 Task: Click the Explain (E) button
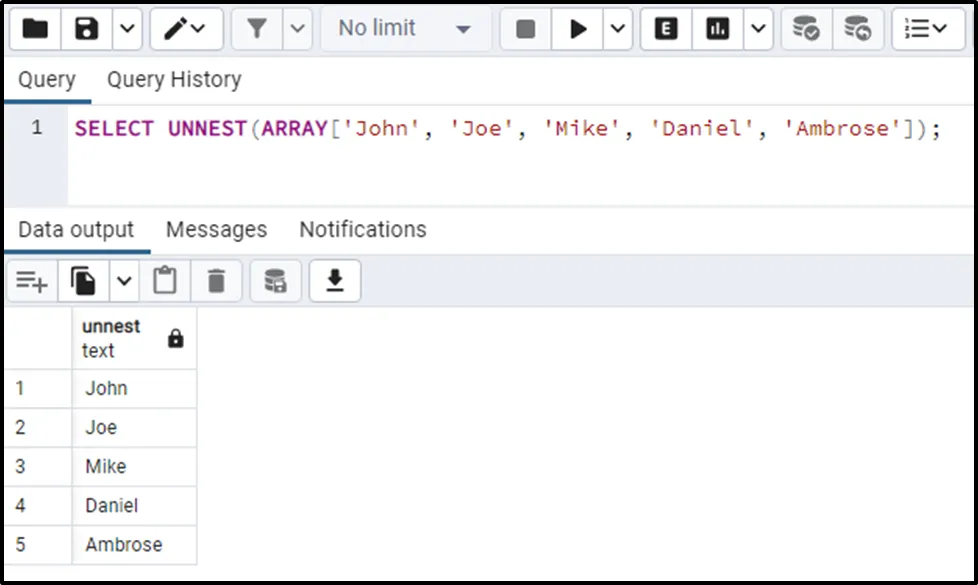point(666,29)
